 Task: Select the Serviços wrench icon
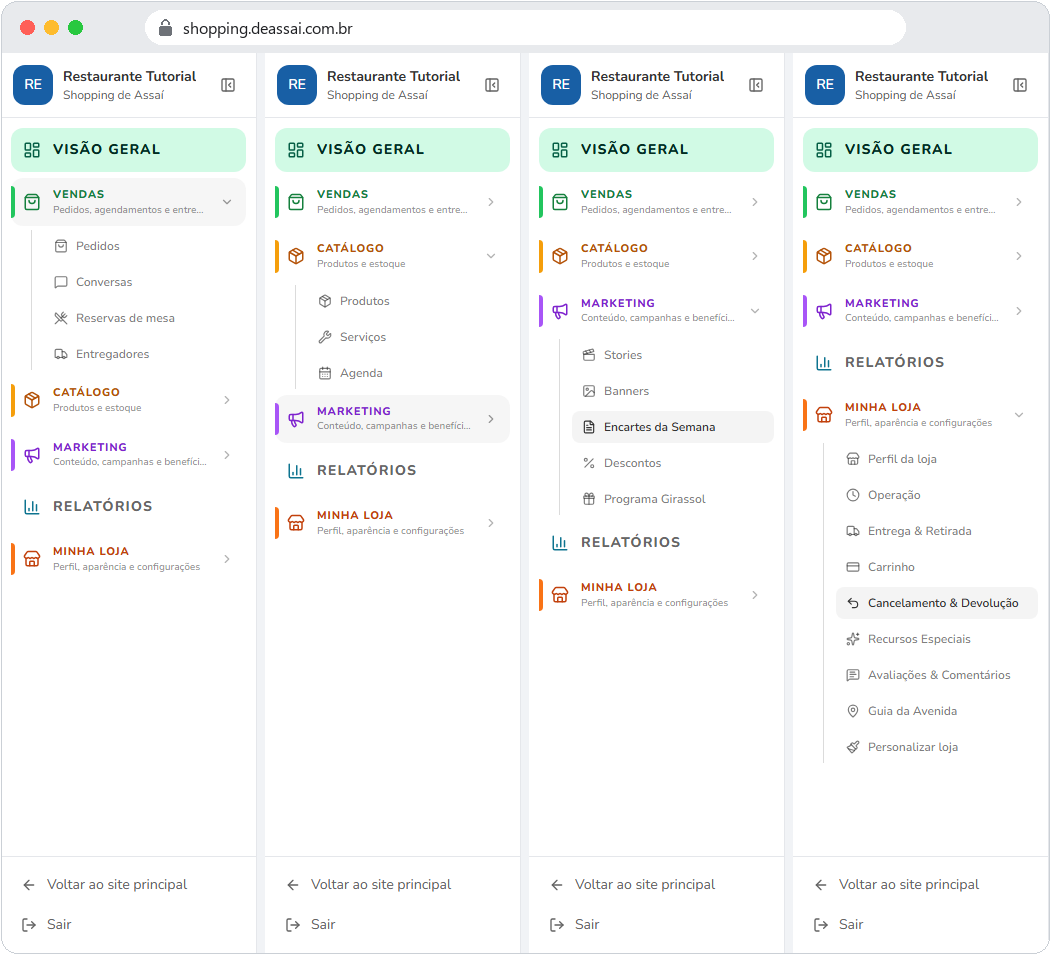(x=325, y=337)
